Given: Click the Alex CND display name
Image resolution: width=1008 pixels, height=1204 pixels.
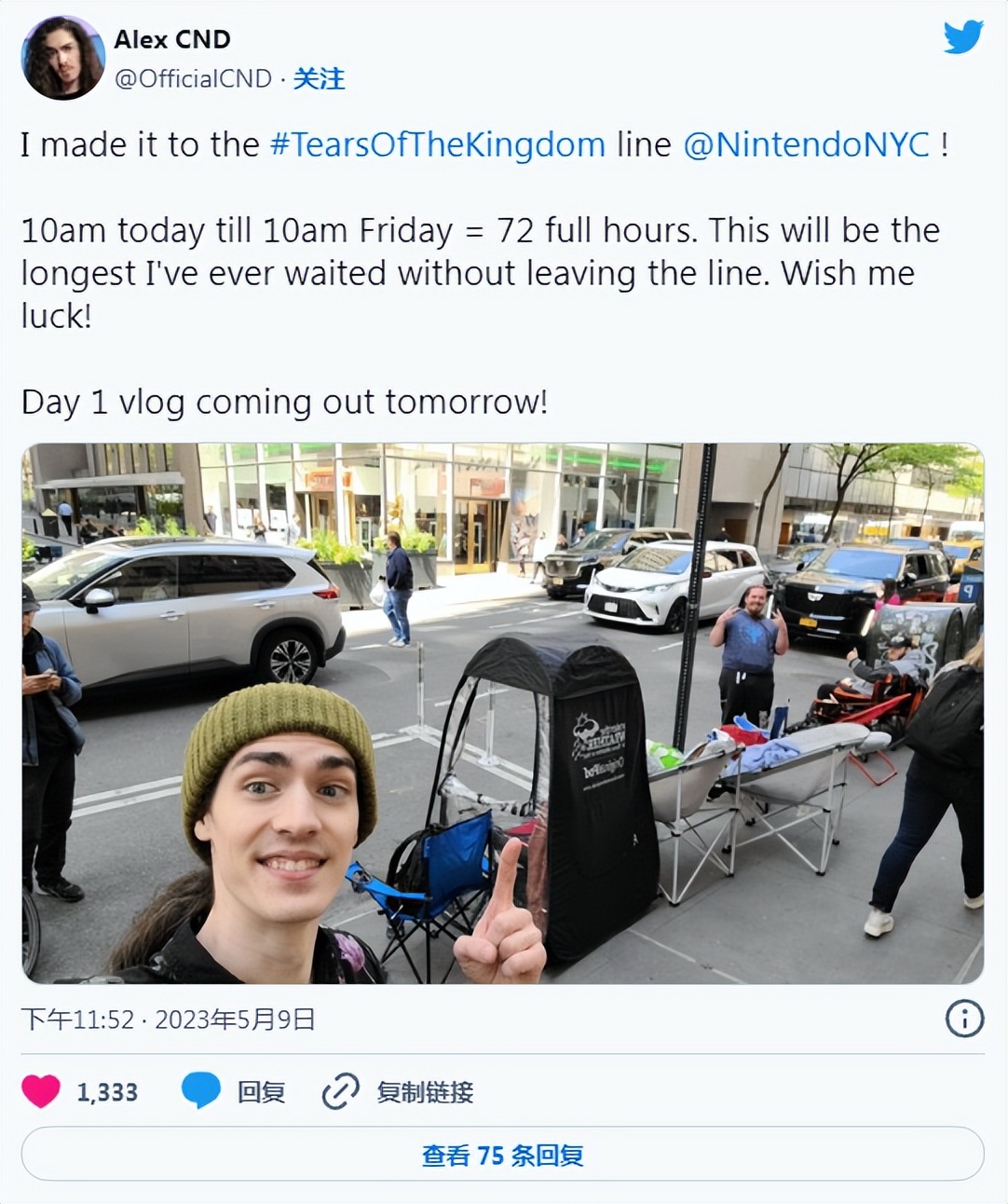Looking at the screenshot, I should point(172,39).
